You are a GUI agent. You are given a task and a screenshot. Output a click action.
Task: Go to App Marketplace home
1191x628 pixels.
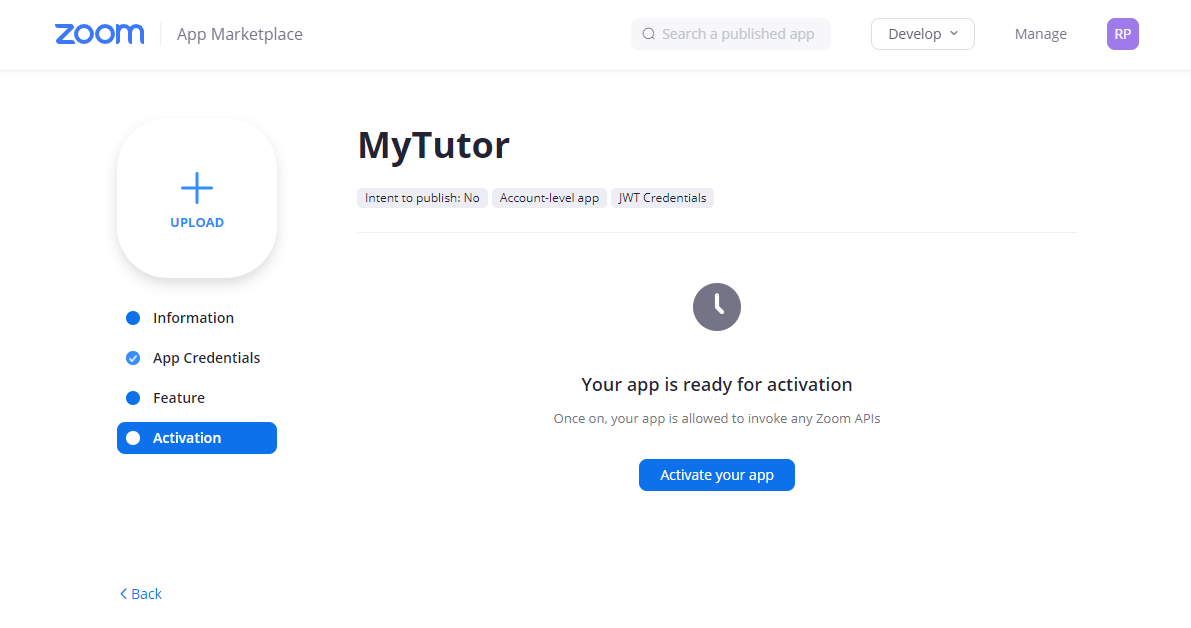[x=239, y=34]
